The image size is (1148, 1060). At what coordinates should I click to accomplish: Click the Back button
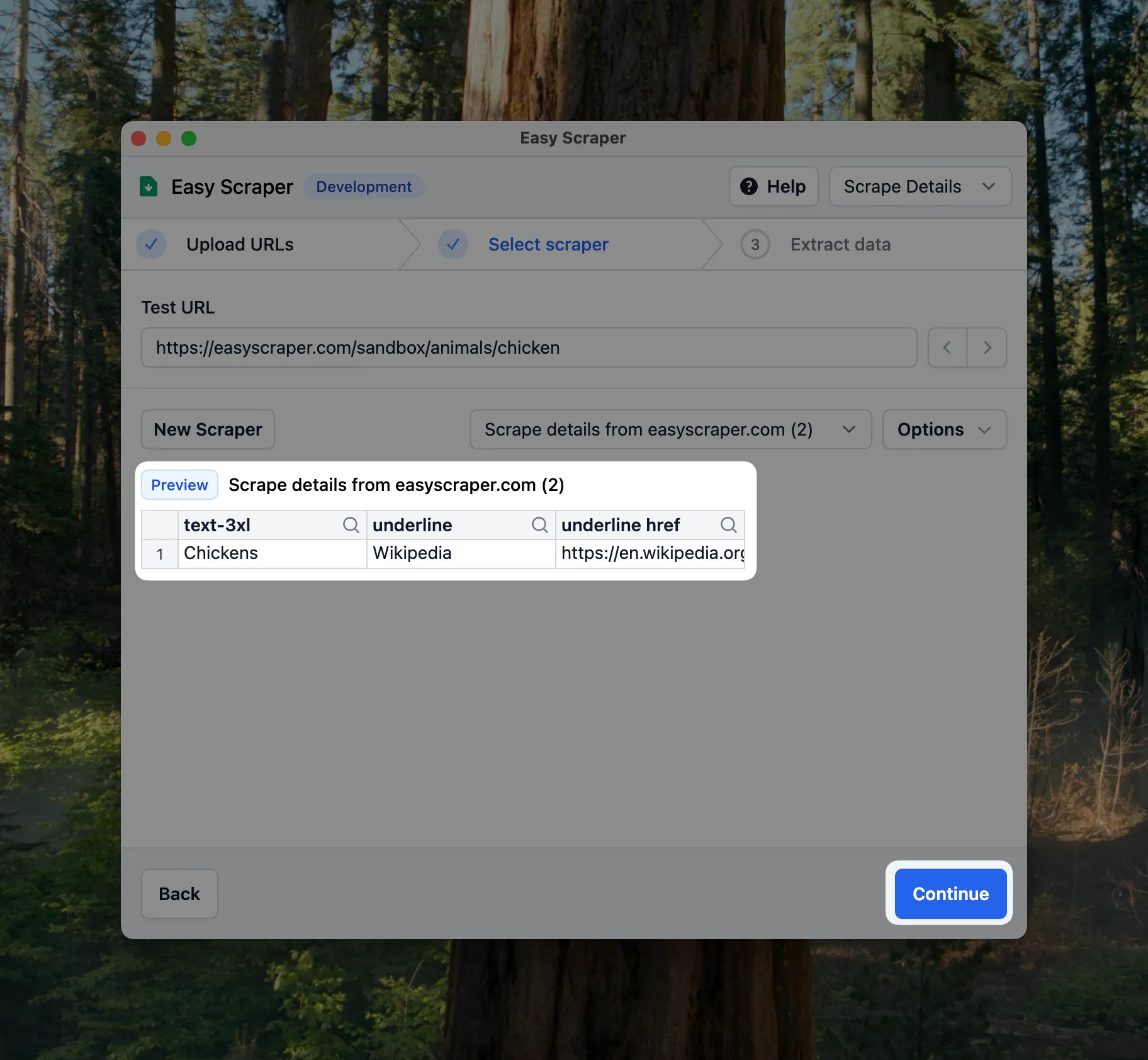179,894
